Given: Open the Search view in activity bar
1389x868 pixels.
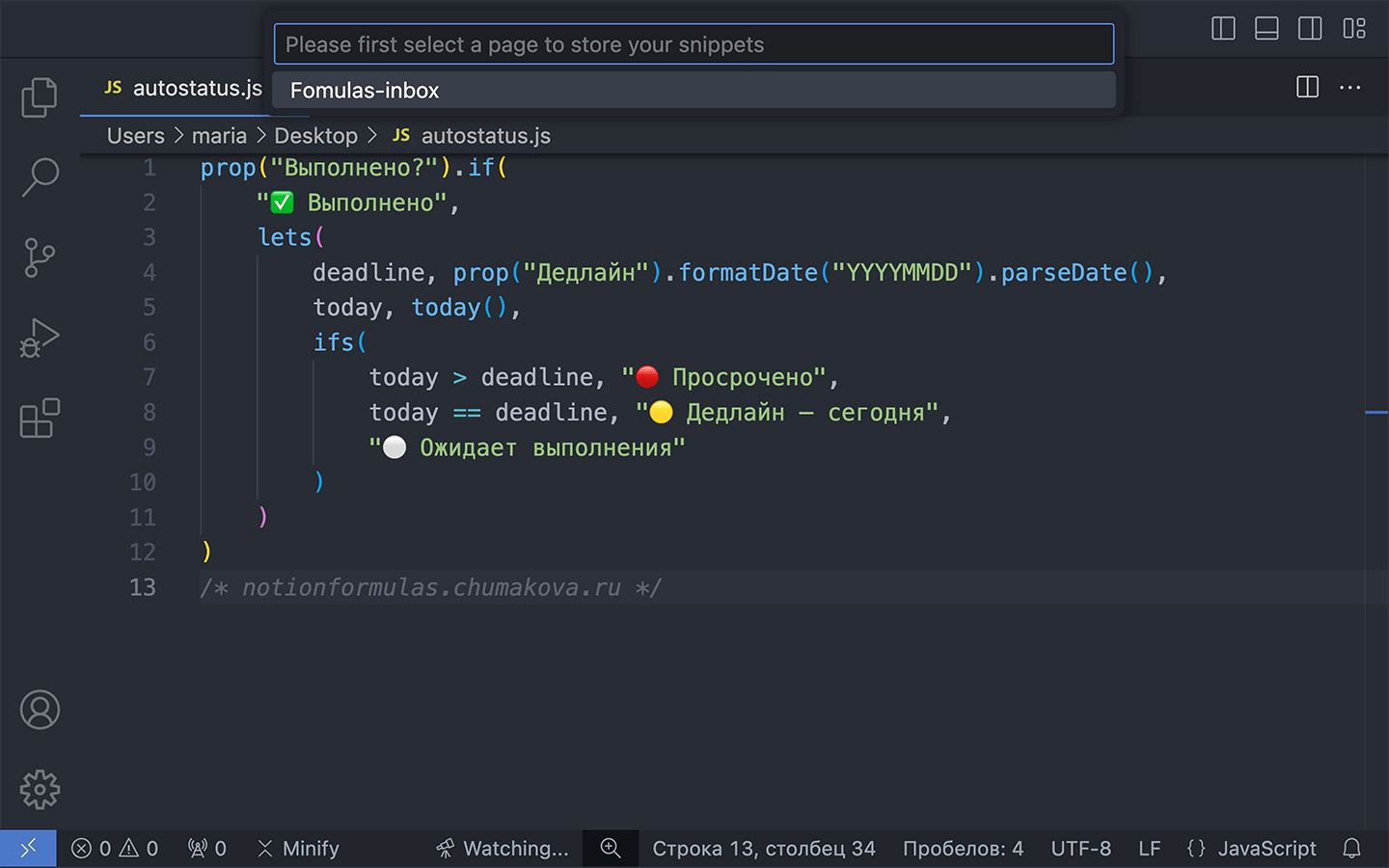Looking at the screenshot, I should [40, 177].
